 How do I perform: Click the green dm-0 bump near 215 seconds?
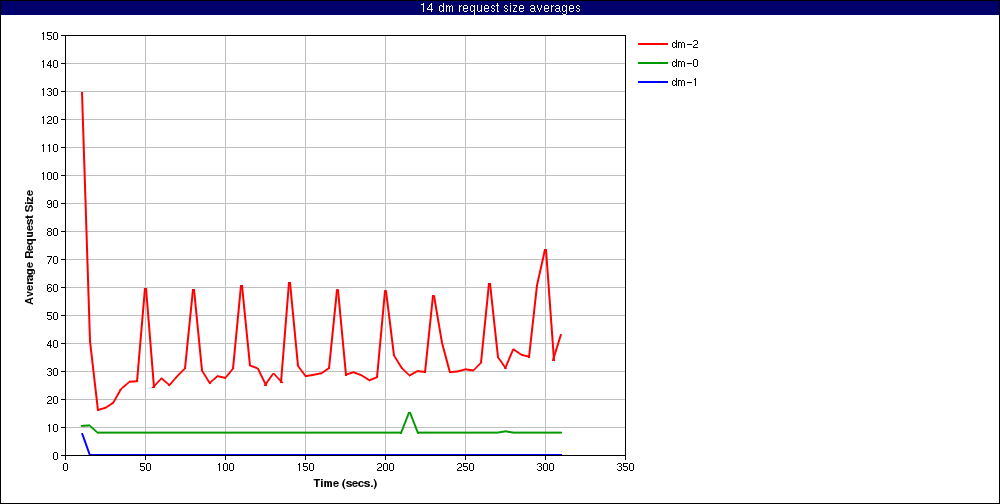409,413
